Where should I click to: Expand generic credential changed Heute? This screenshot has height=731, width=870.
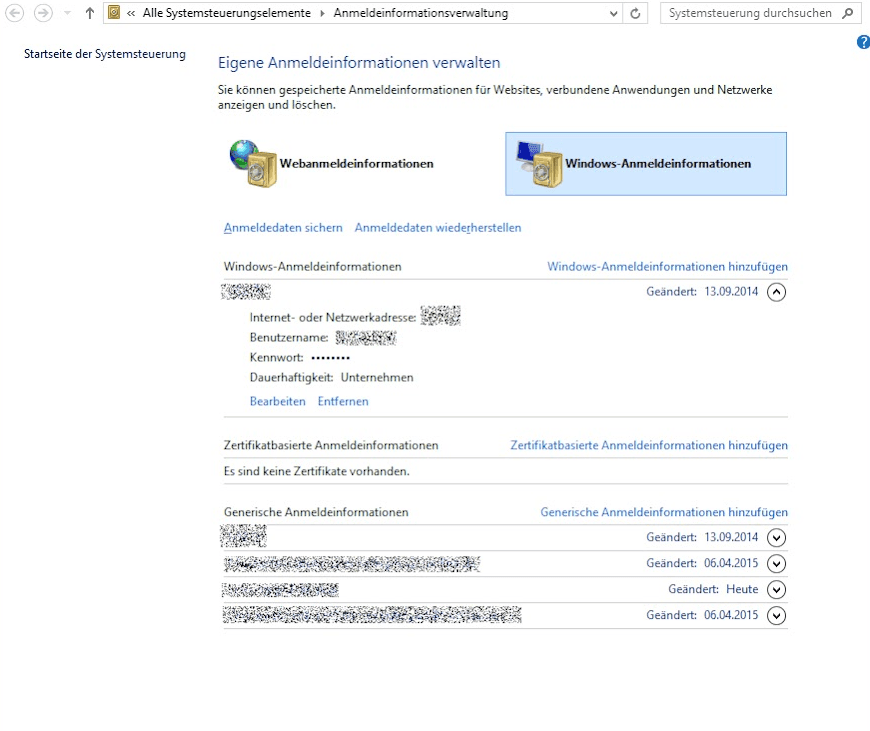point(776,589)
